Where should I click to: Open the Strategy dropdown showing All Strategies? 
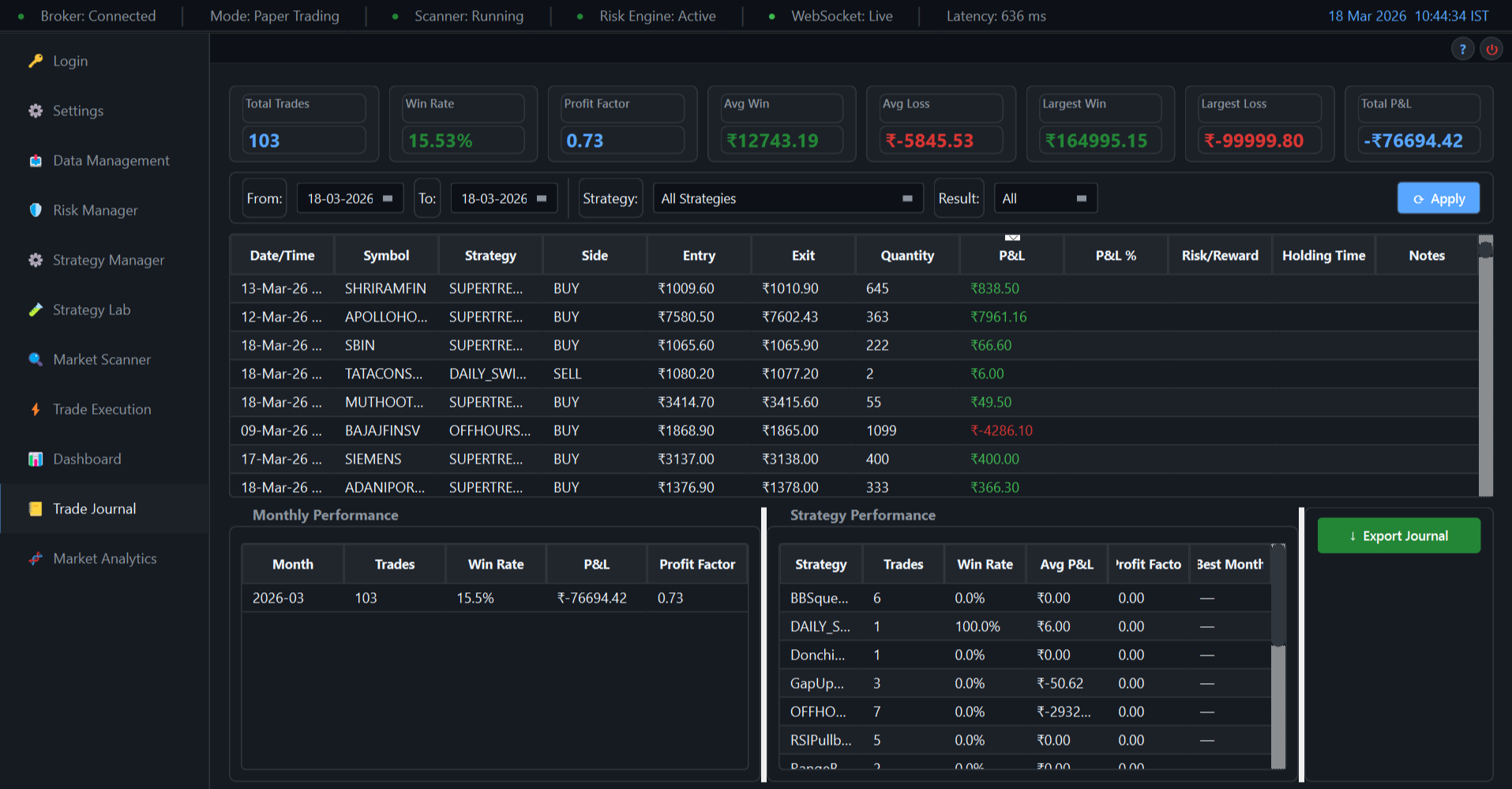[x=787, y=197]
